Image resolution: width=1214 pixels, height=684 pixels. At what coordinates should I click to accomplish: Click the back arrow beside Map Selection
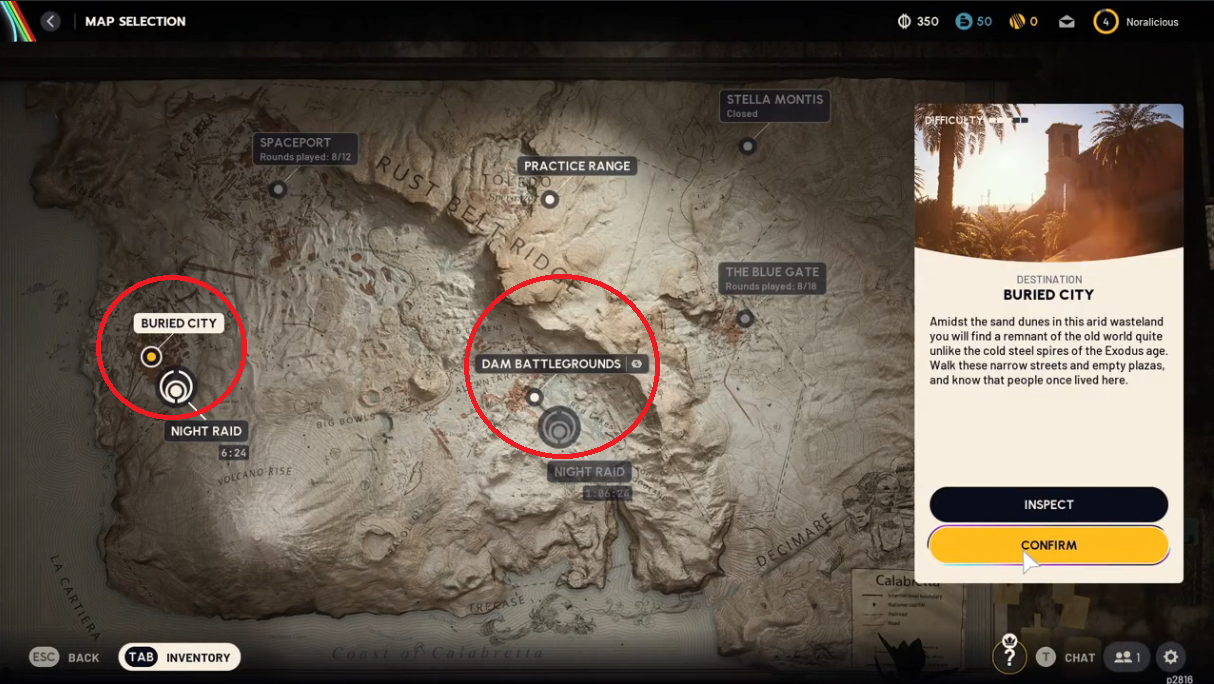click(x=50, y=21)
